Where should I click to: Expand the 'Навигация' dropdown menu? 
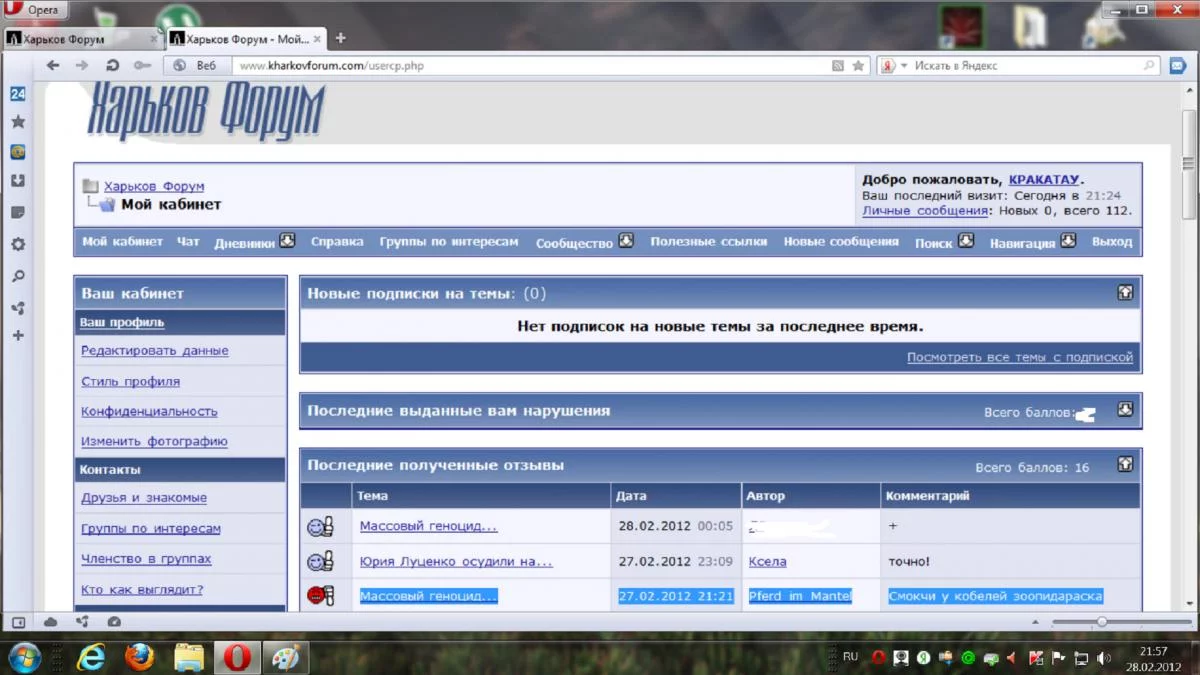[x=1068, y=241]
